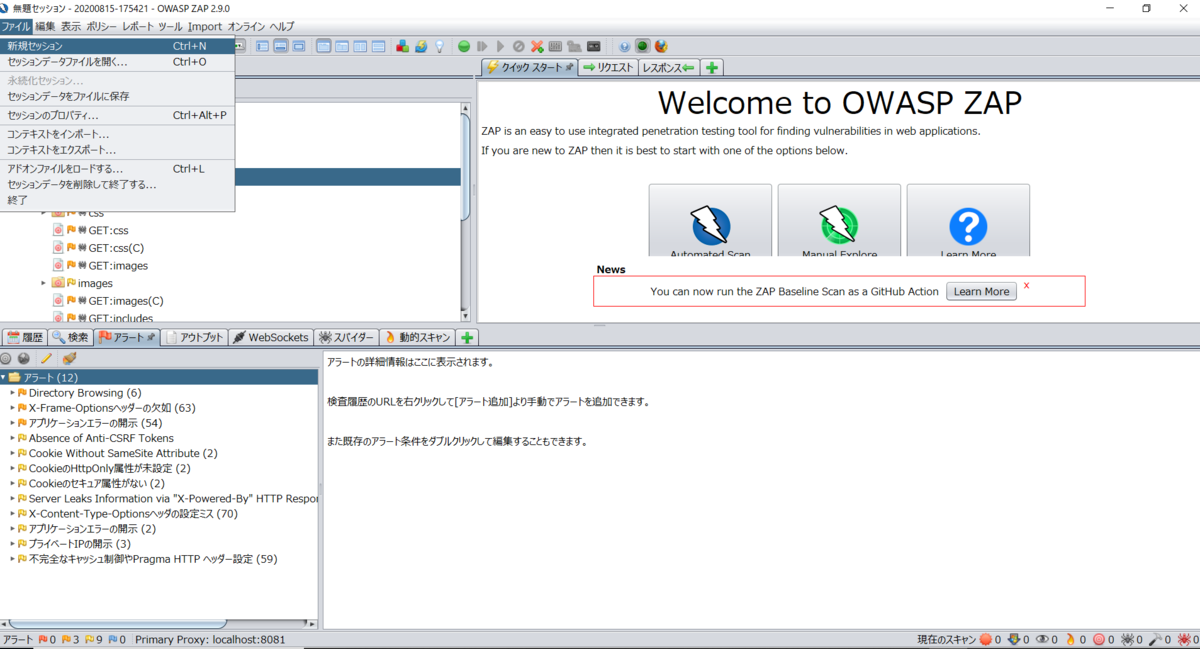The height and width of the screenshot is (649, 1200).
Task: Collapse the アラート (12) root node
Action: [x=3, y=377]
